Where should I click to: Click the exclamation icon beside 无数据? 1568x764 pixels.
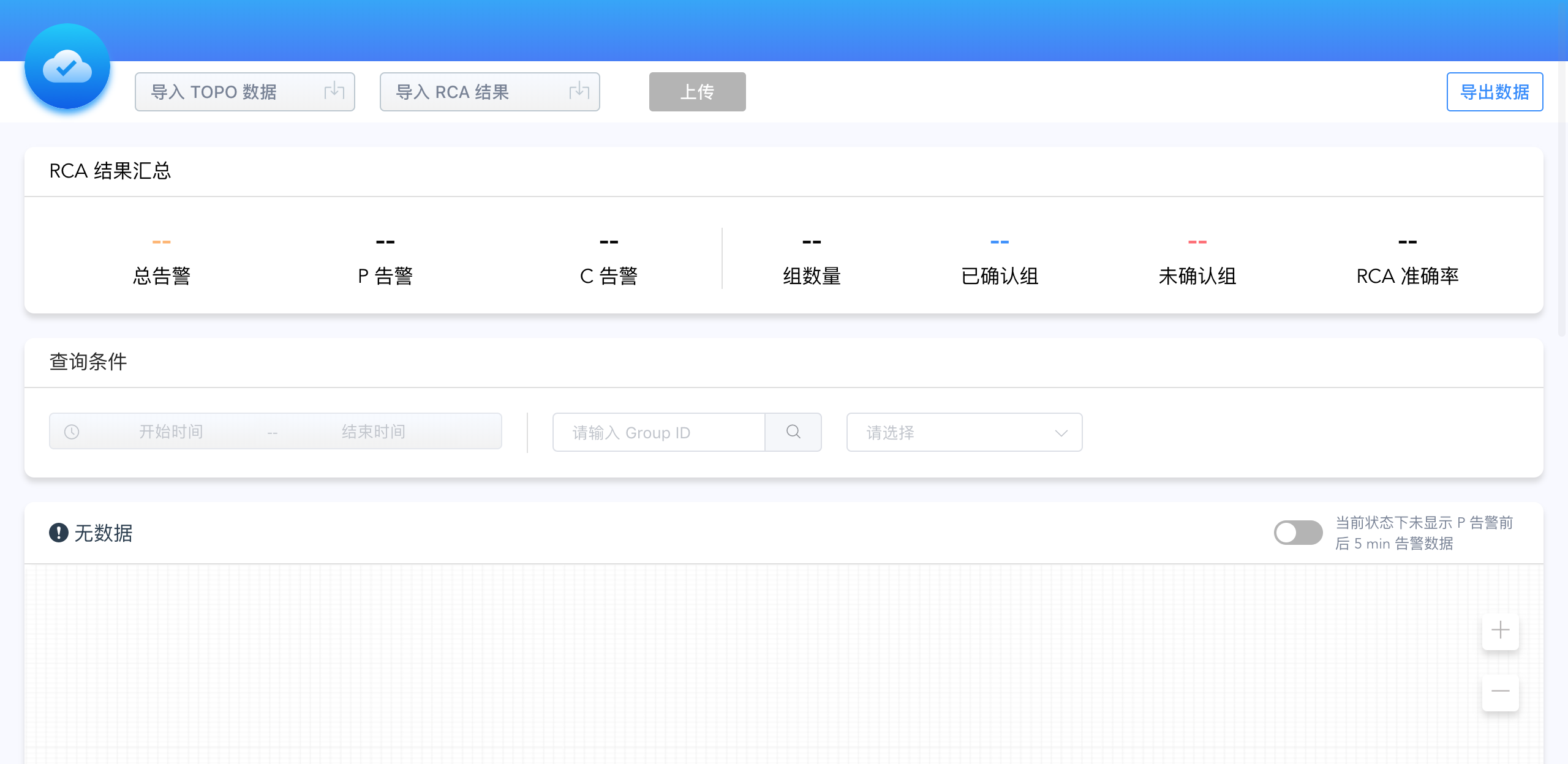coord(59,533)
